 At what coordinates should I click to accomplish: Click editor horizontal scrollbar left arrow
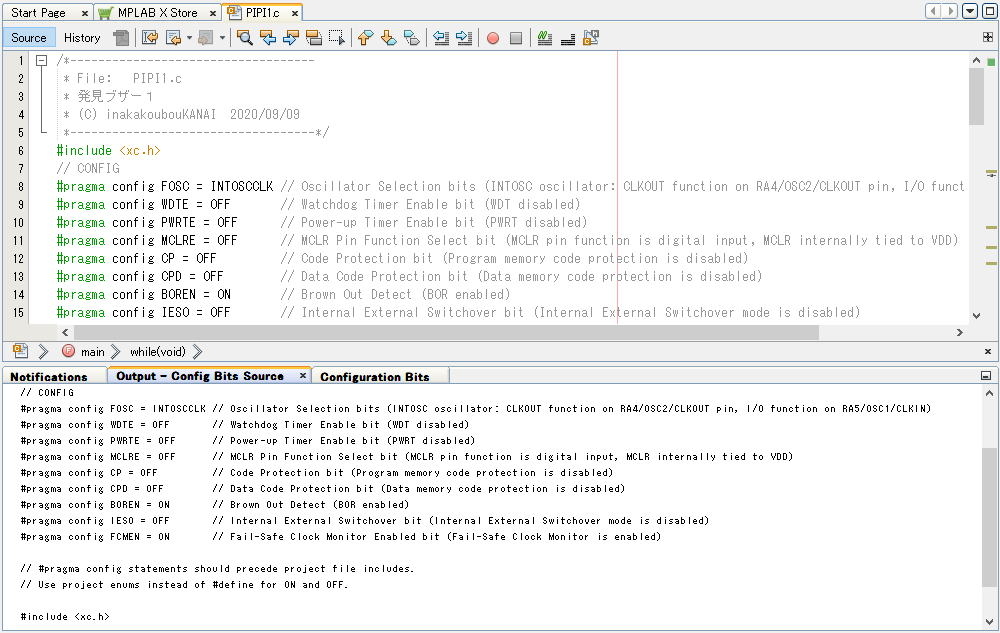(65, 333)
